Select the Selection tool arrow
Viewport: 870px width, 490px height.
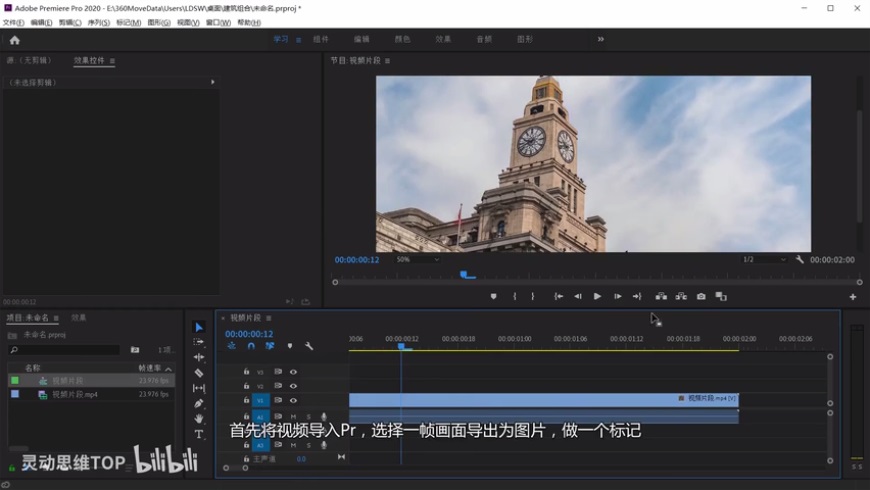[x=199, y=327]
